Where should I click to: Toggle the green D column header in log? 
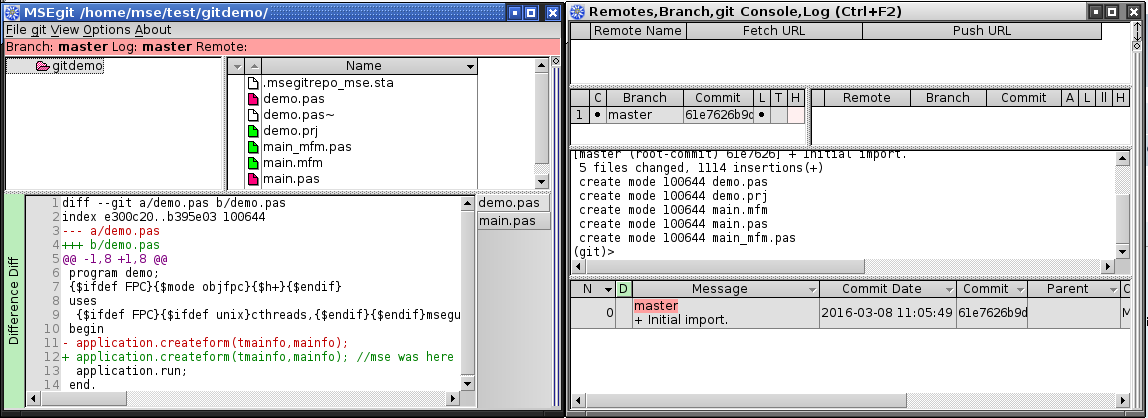coord(624,289)
